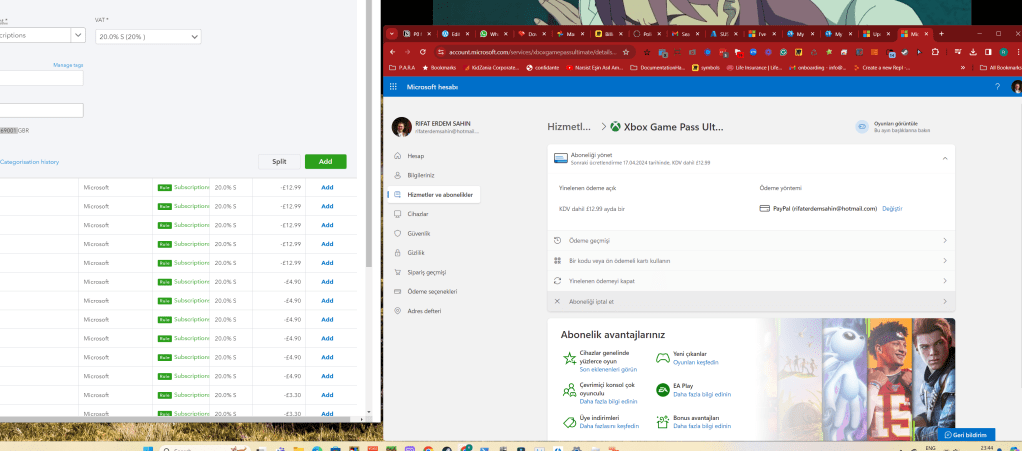
Task: Click the Split button in QuickBooks
Action: [x=280, y=162]
